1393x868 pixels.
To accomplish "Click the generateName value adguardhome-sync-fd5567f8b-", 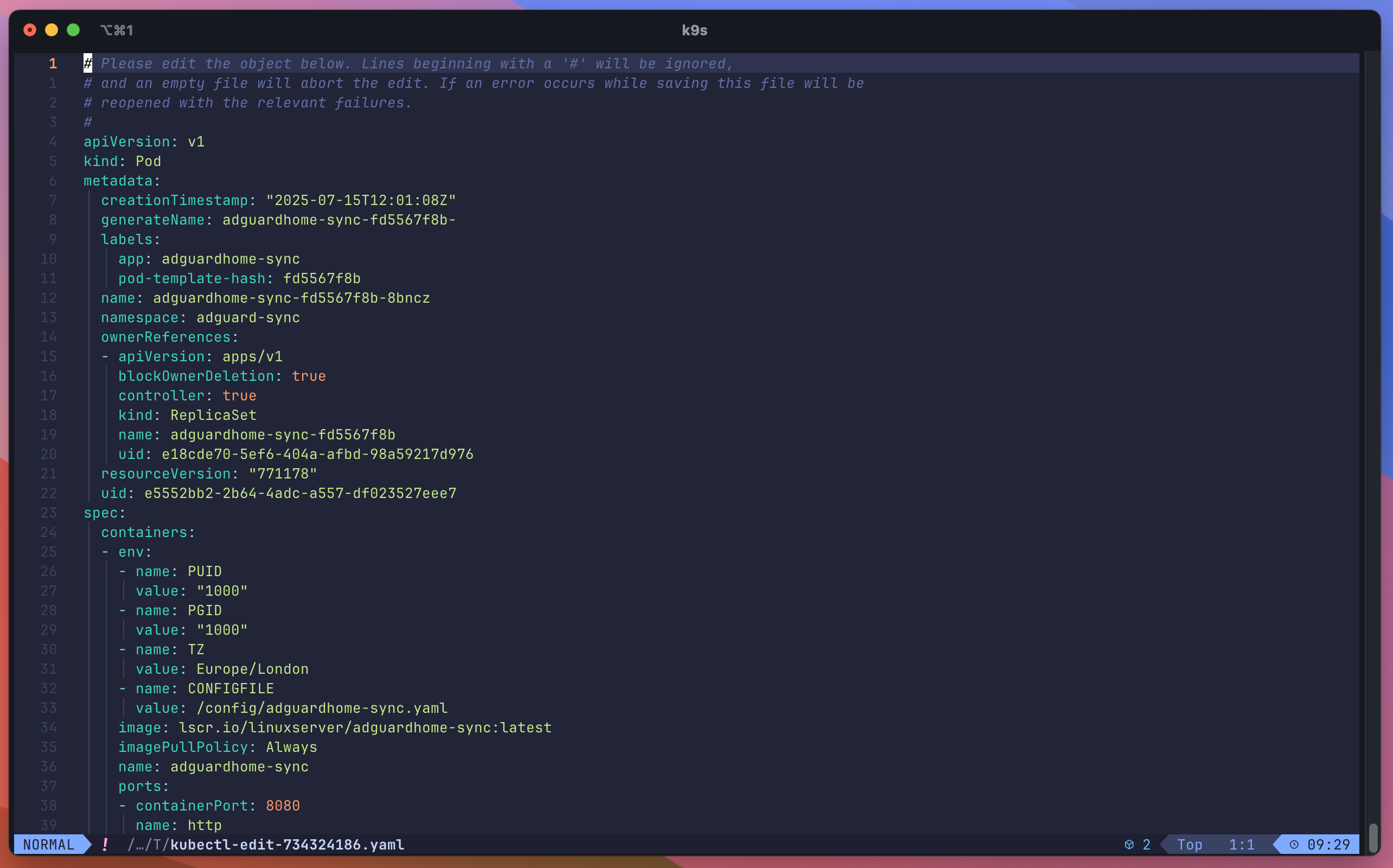I will (x=339, y=220).
